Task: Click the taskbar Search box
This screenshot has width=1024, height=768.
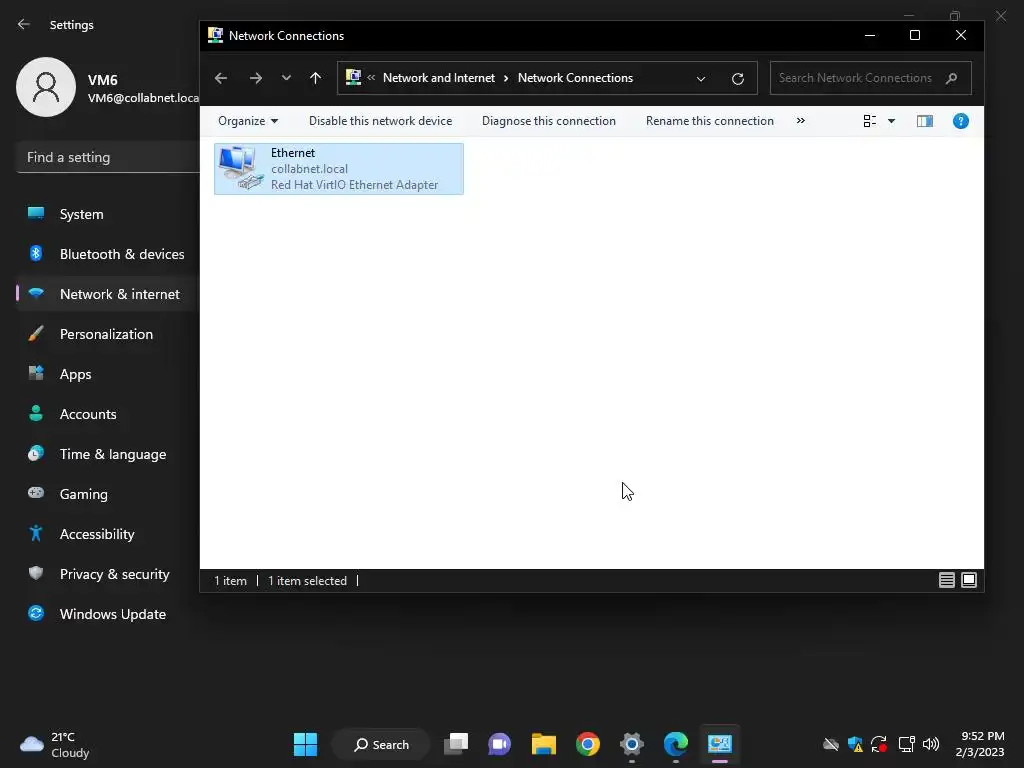Action: (x=381, y=744)
